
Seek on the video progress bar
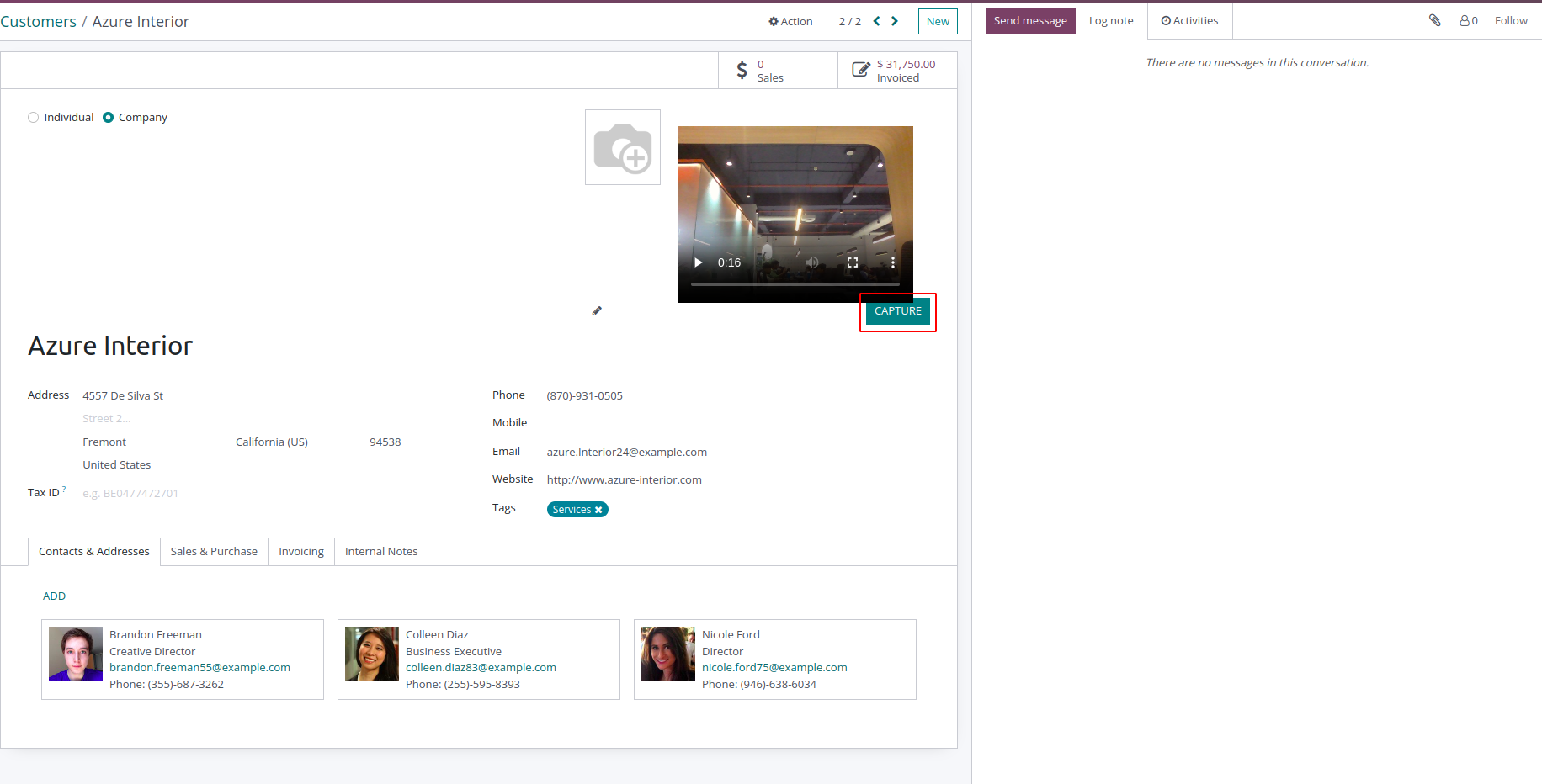(x=795, y=284)
